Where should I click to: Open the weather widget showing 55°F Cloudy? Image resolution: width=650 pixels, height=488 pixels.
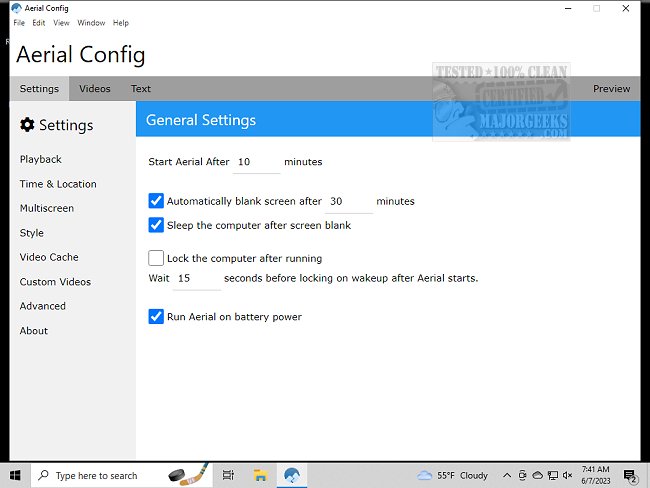pos(453,476)
